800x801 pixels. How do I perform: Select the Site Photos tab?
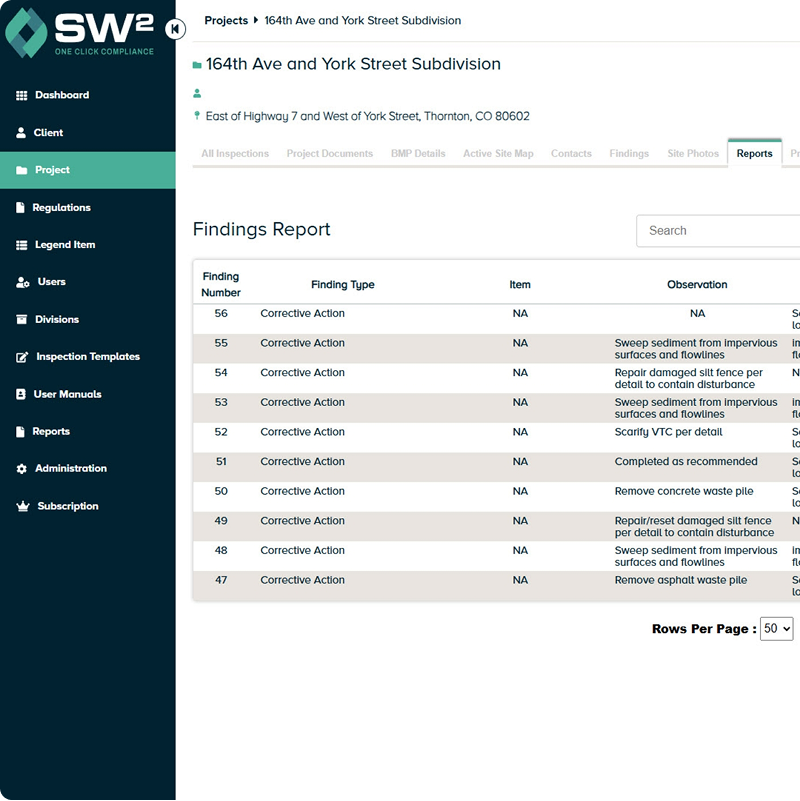(693, 154)
